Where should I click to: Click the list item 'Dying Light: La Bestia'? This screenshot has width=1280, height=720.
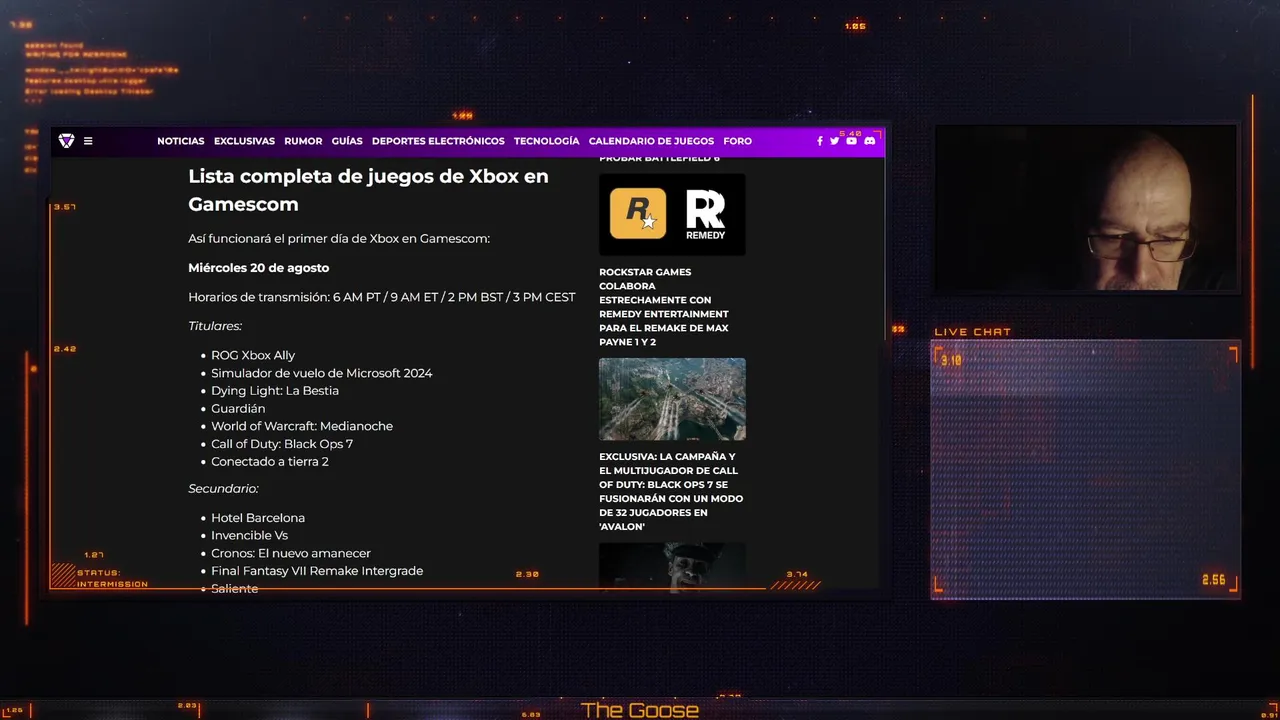click(x=275, y=391)
